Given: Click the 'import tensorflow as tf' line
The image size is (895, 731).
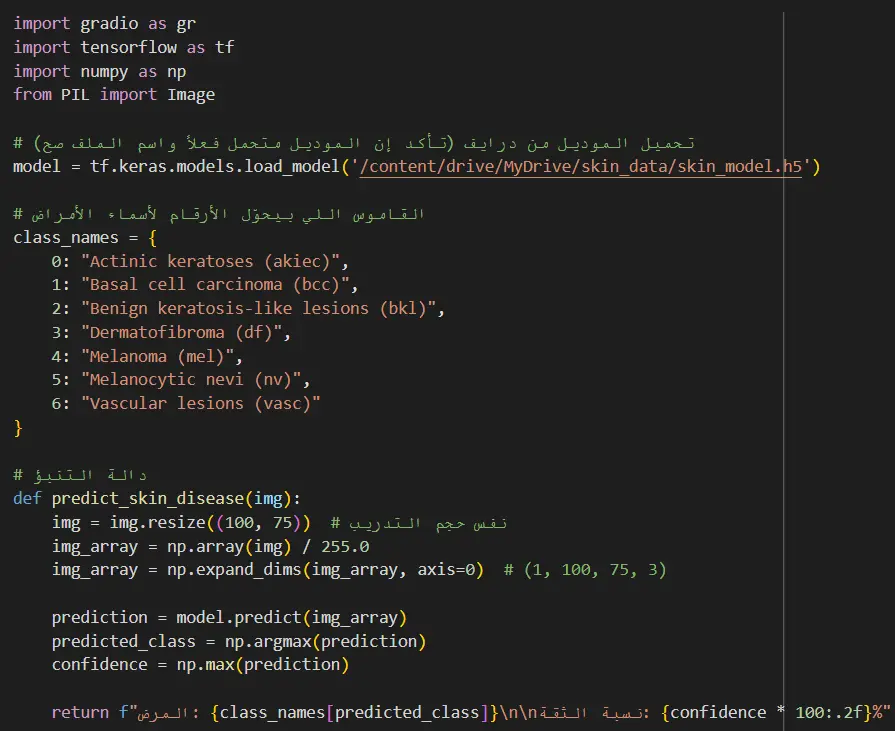Looking at the screenshot, I should tap(124, 47).
